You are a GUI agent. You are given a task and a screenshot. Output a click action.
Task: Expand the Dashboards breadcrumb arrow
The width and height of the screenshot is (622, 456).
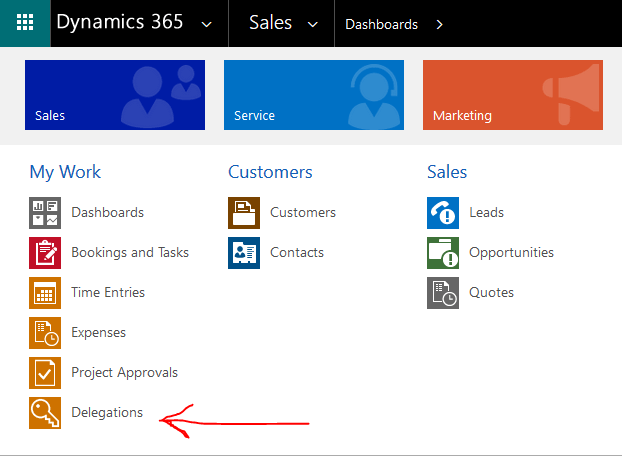(x=439, y=25)
